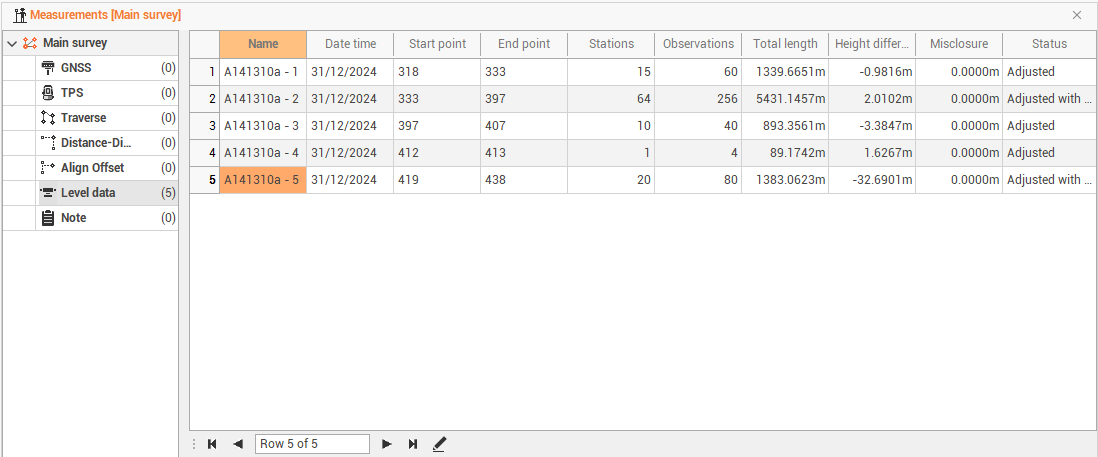Go to the last record in navigator
Screen dimensions: 1098x457
click(x=412, y=444)
